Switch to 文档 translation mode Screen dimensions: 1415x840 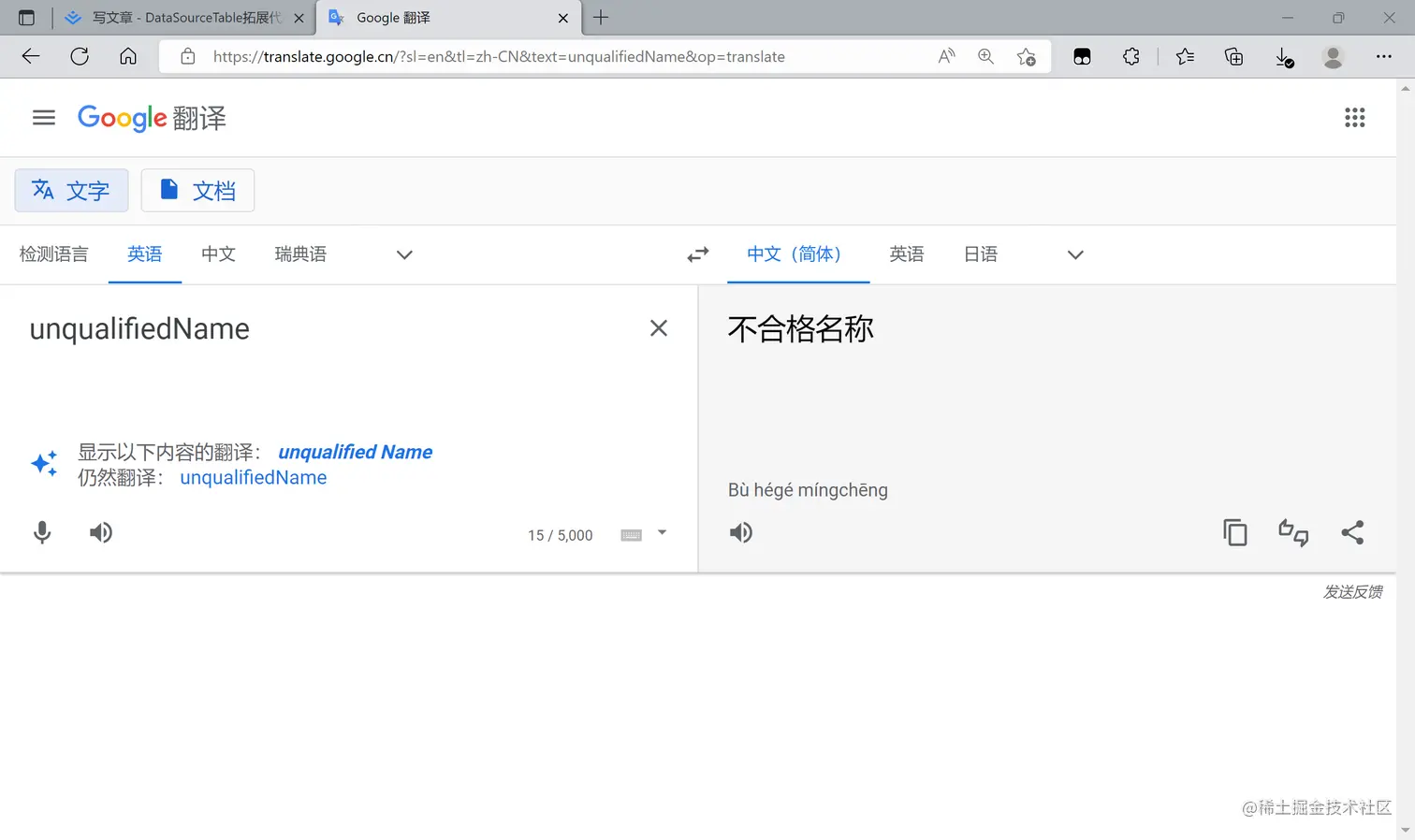pyautogui.click(x=197, y=191)
